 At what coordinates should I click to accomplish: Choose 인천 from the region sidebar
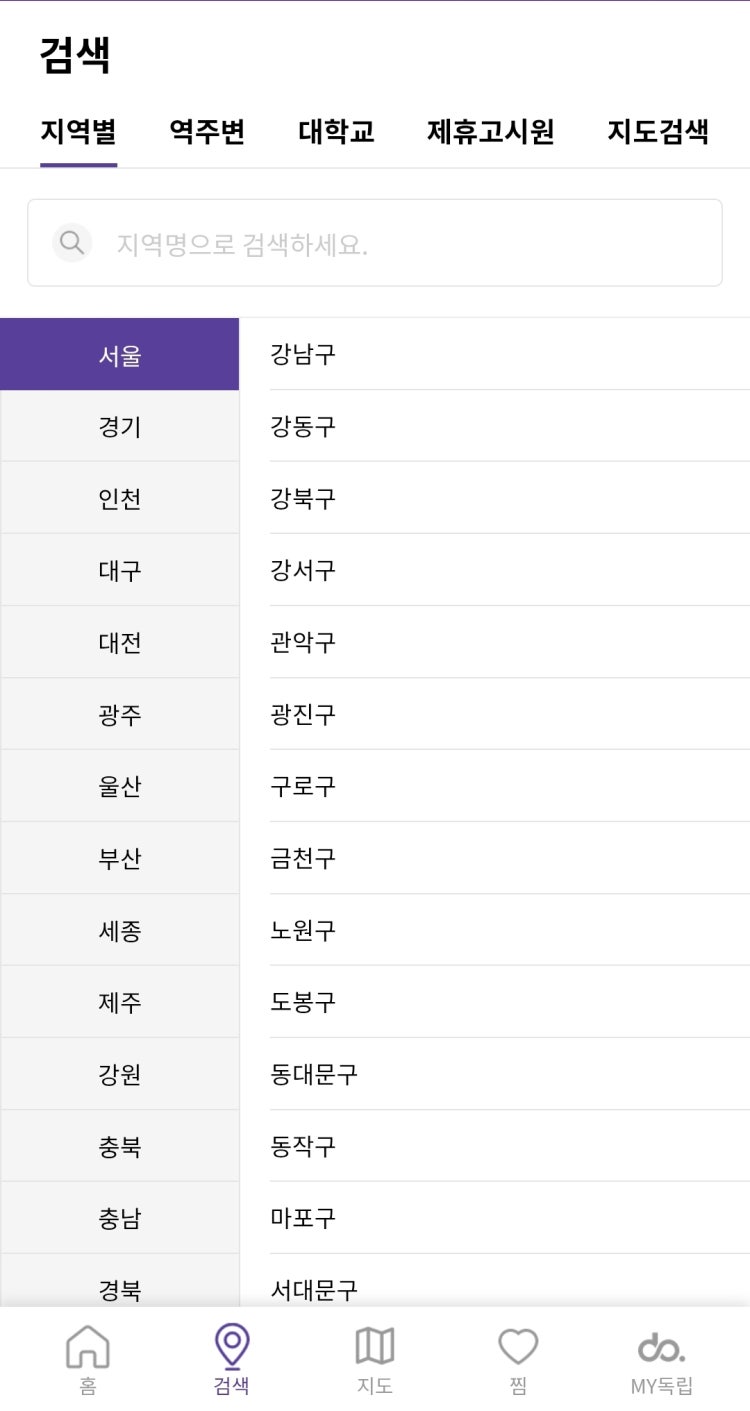(120, 498)
